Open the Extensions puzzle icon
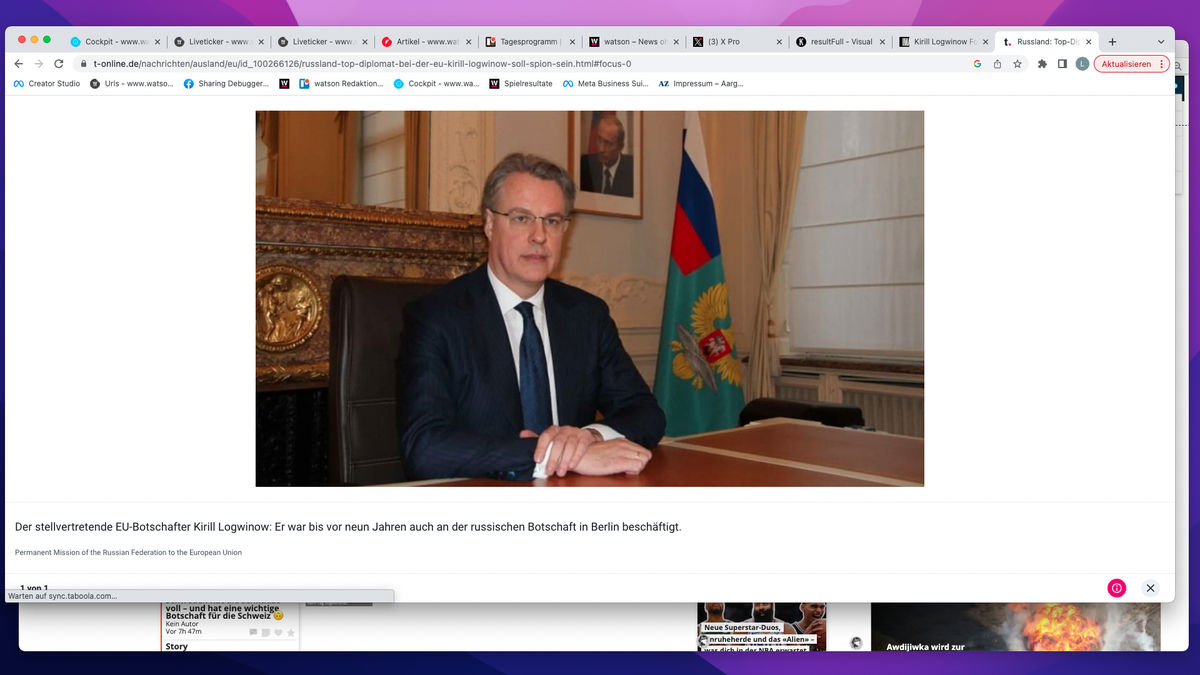 point(1042,64)
